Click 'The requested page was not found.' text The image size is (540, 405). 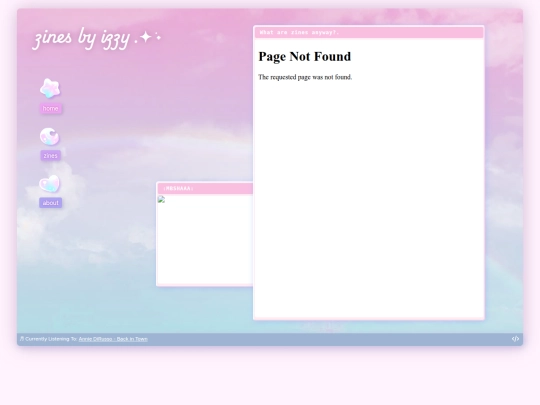[x=305, y=77]
